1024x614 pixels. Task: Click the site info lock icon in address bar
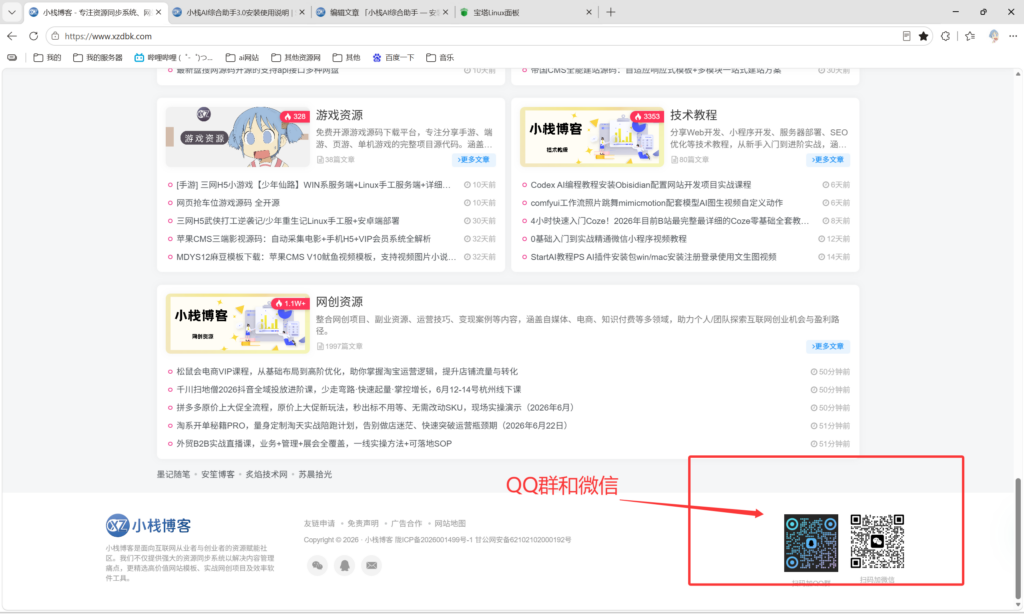[56, 36]
